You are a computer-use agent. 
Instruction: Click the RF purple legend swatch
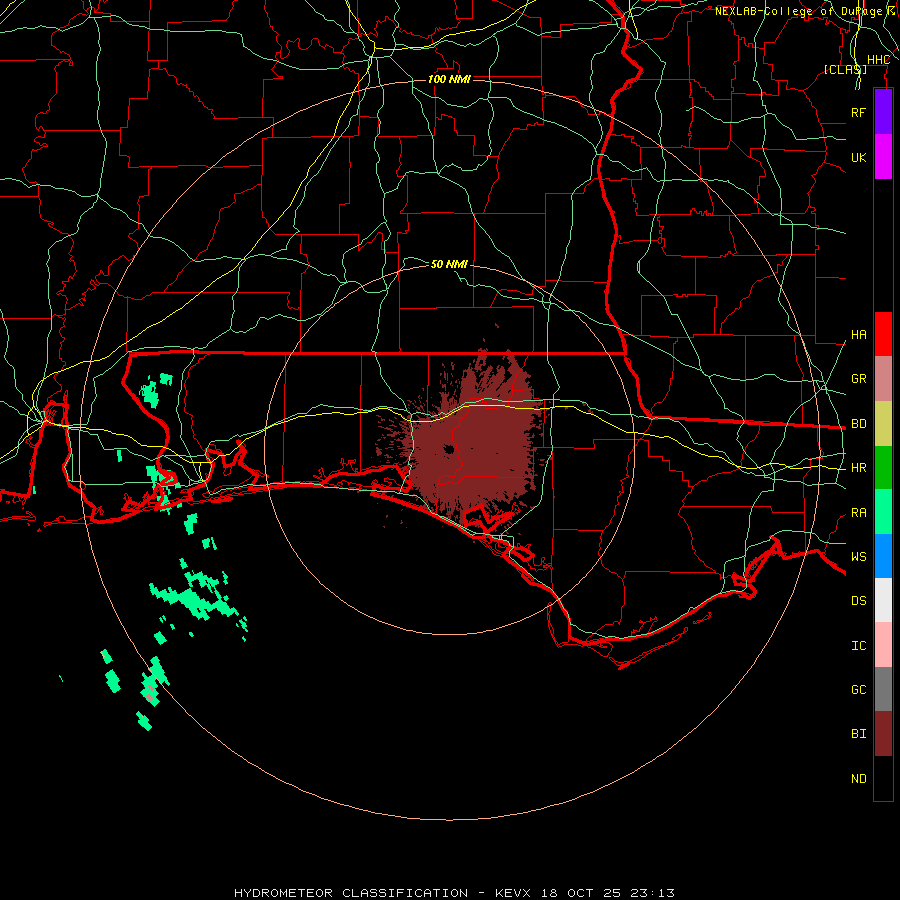pos(883,112)
